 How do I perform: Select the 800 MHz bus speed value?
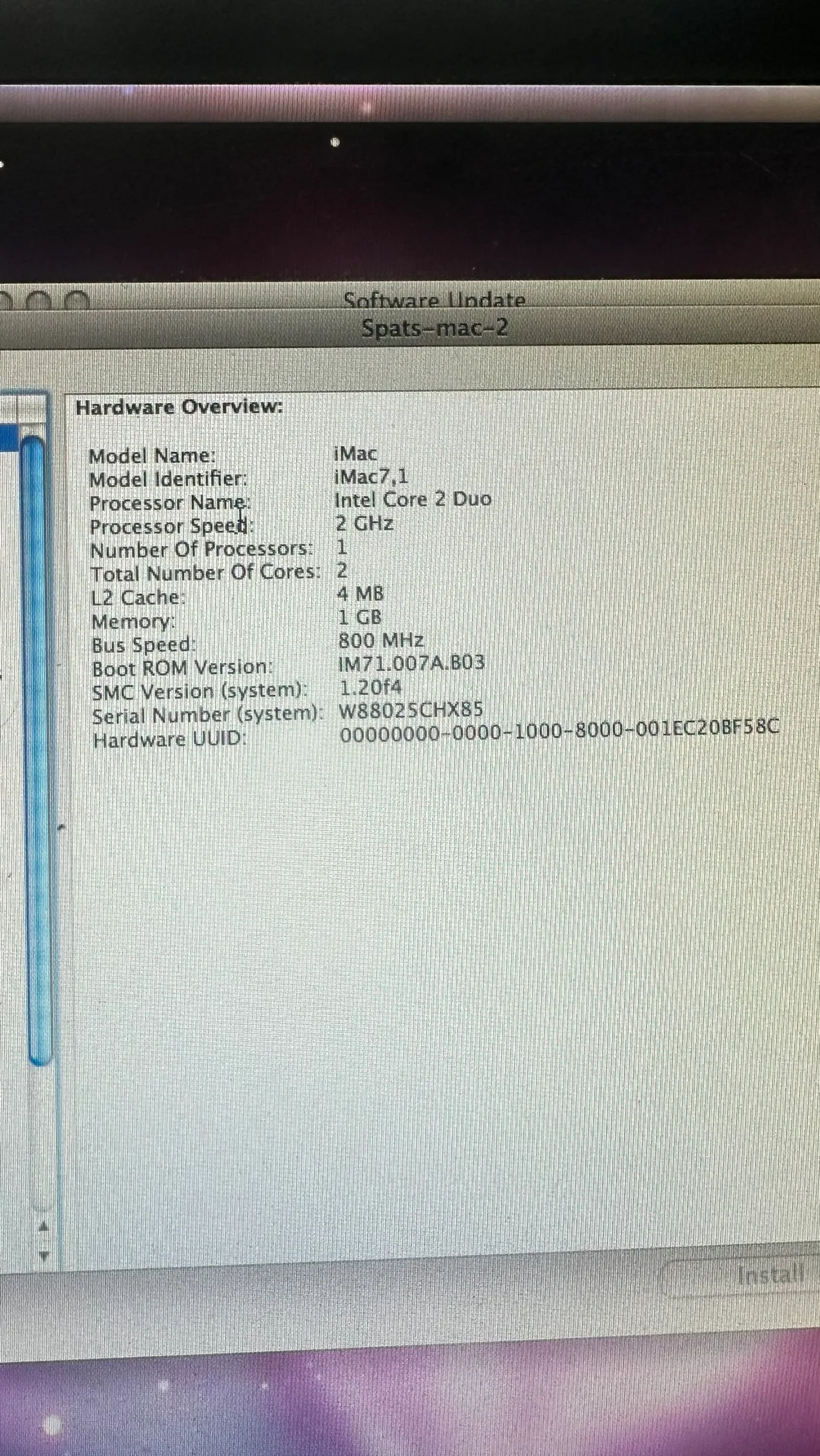381,640
